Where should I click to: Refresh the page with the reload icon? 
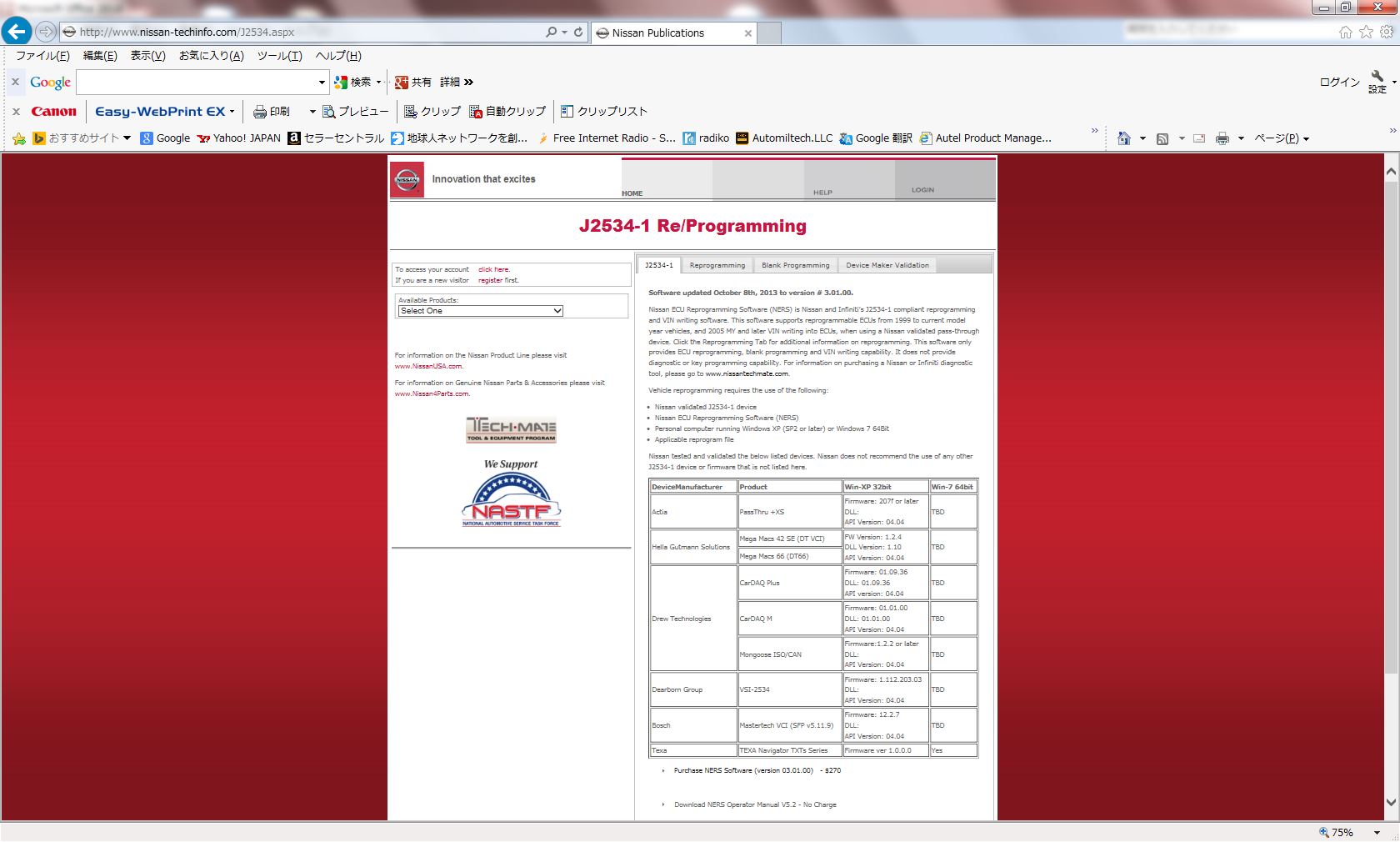578,33
